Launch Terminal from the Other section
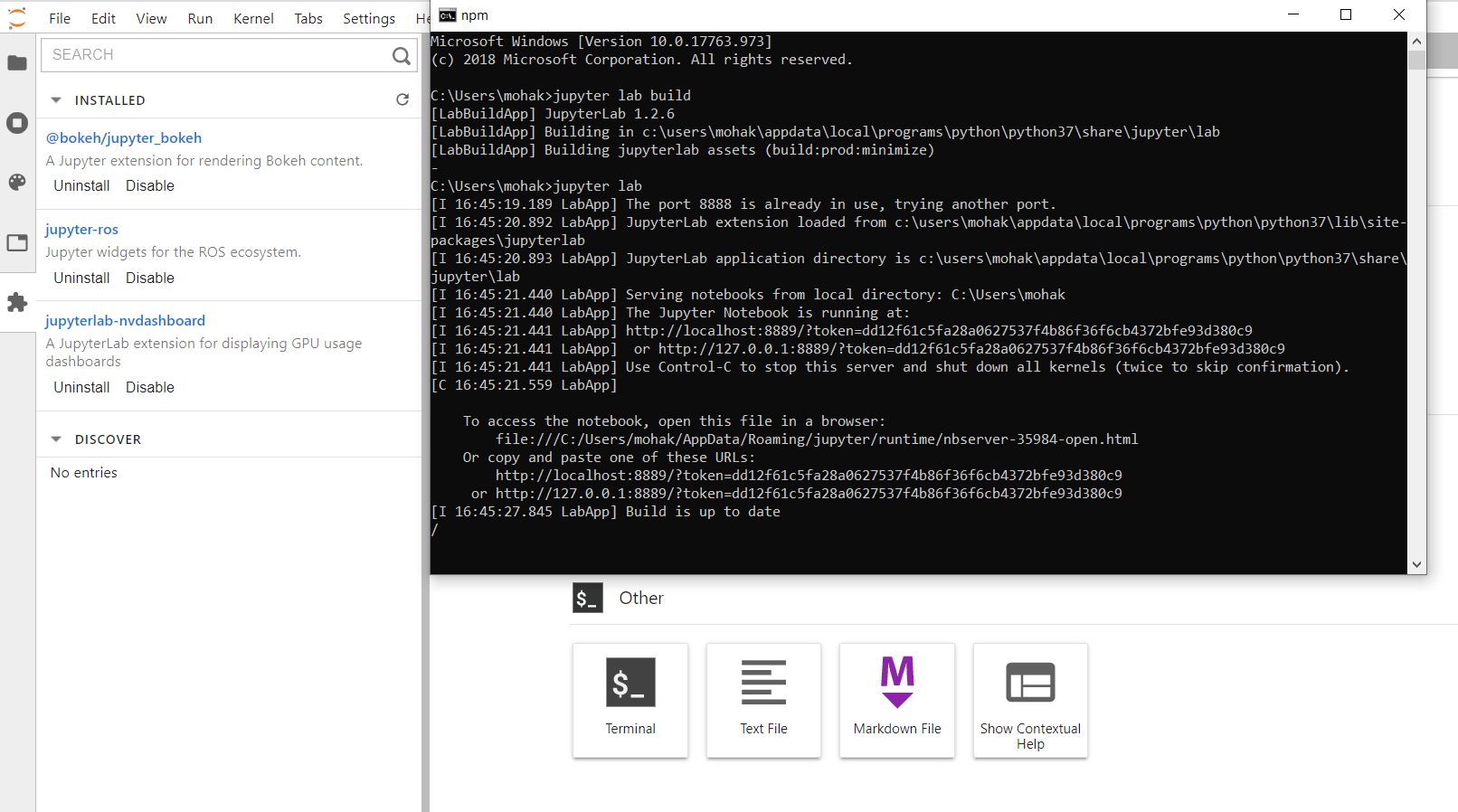This screenshot has width=1458, height=812. (x=630, y=700)
